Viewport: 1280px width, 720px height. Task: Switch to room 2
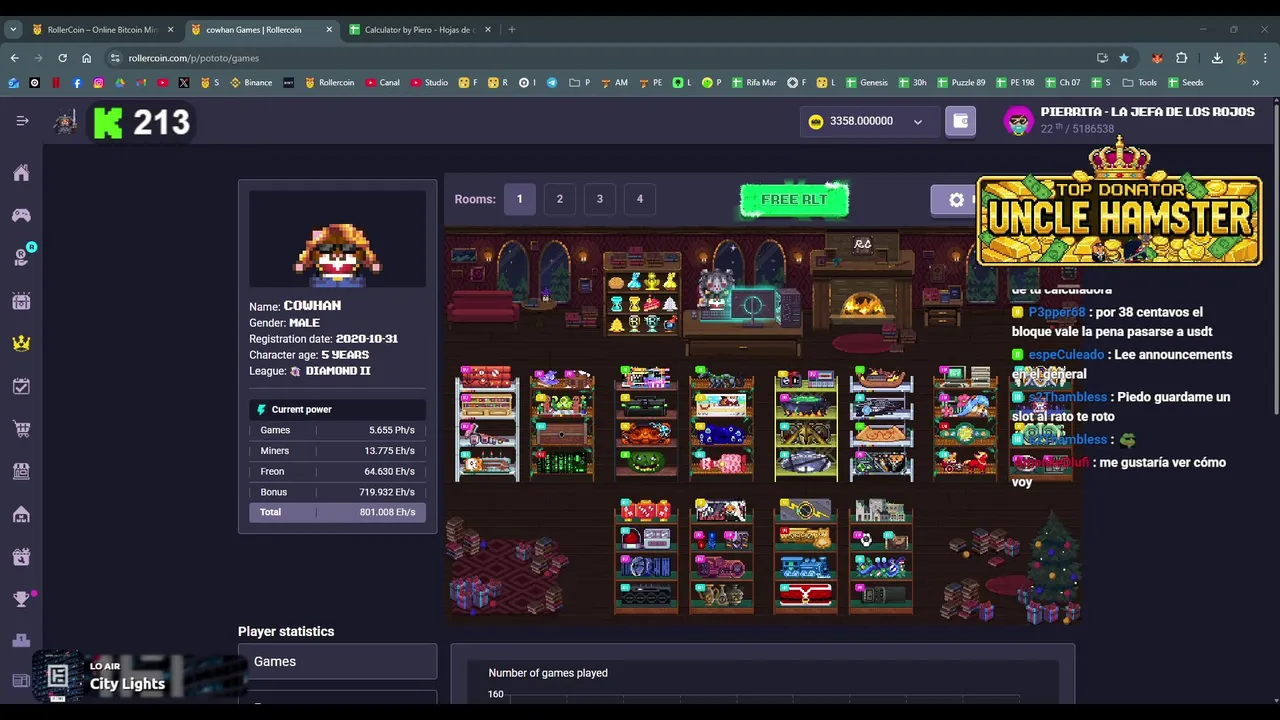(560, 199)
